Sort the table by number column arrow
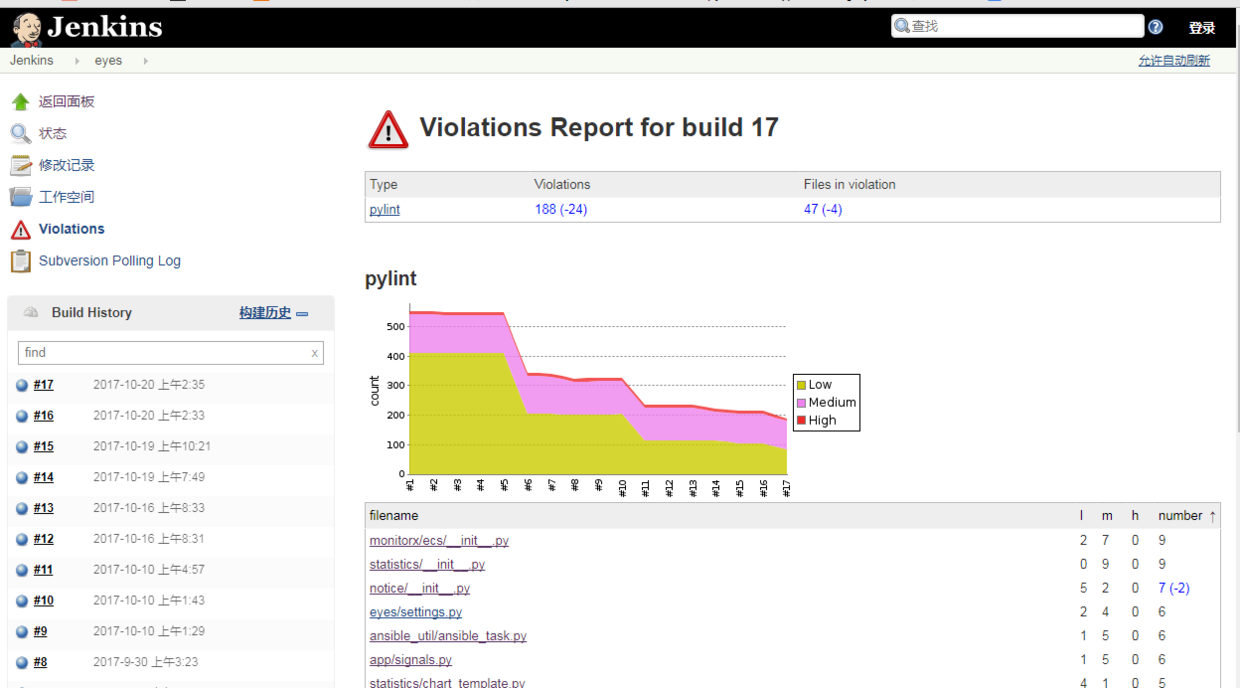This screenshot has height=688, width=1240. point(1213,516)
